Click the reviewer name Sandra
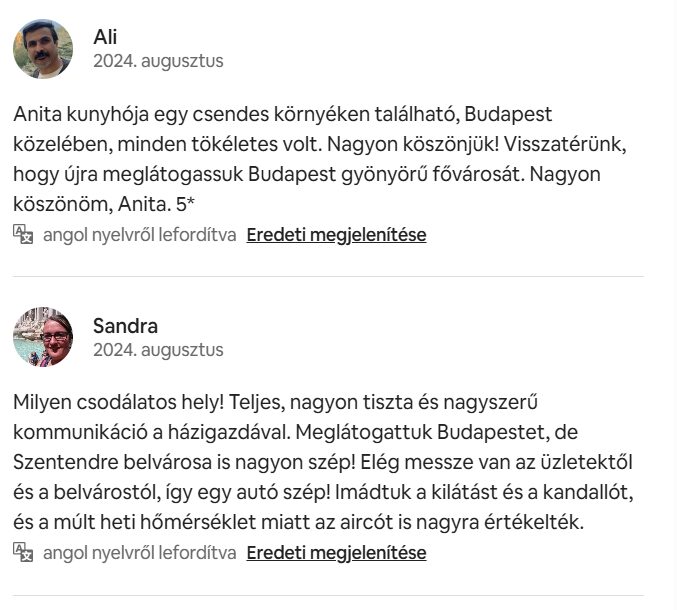The image size is (677, 610). pyautogui.click(x=125, y=326)
